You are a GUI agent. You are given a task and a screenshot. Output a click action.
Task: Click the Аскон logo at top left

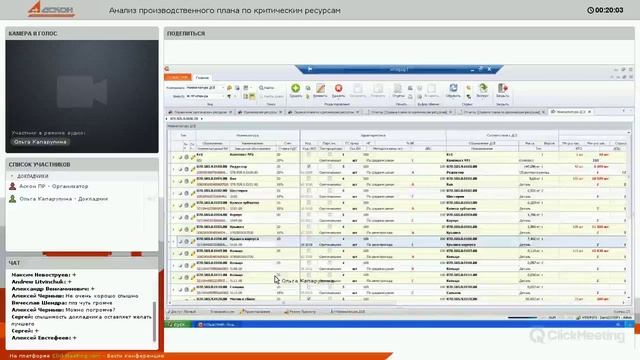point(51,9)
